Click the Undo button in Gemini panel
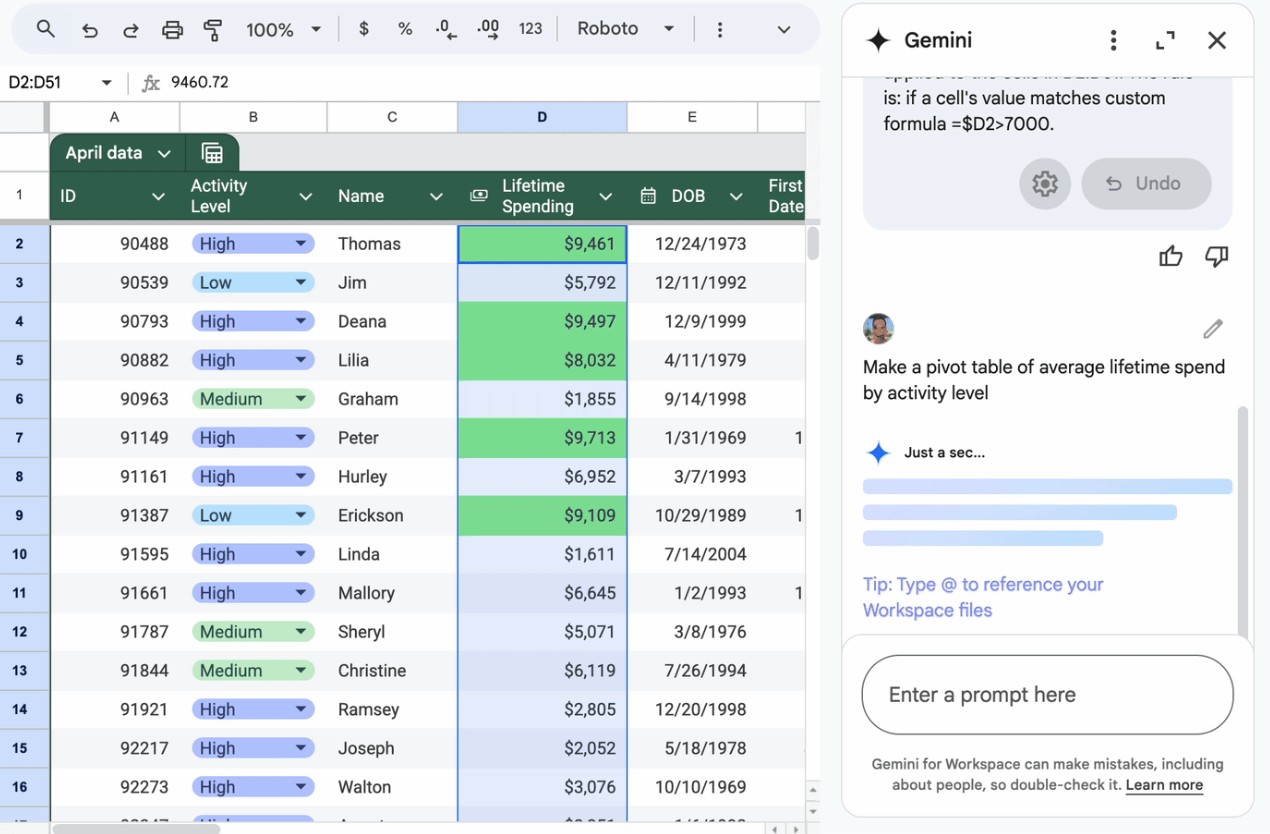 1146,184
